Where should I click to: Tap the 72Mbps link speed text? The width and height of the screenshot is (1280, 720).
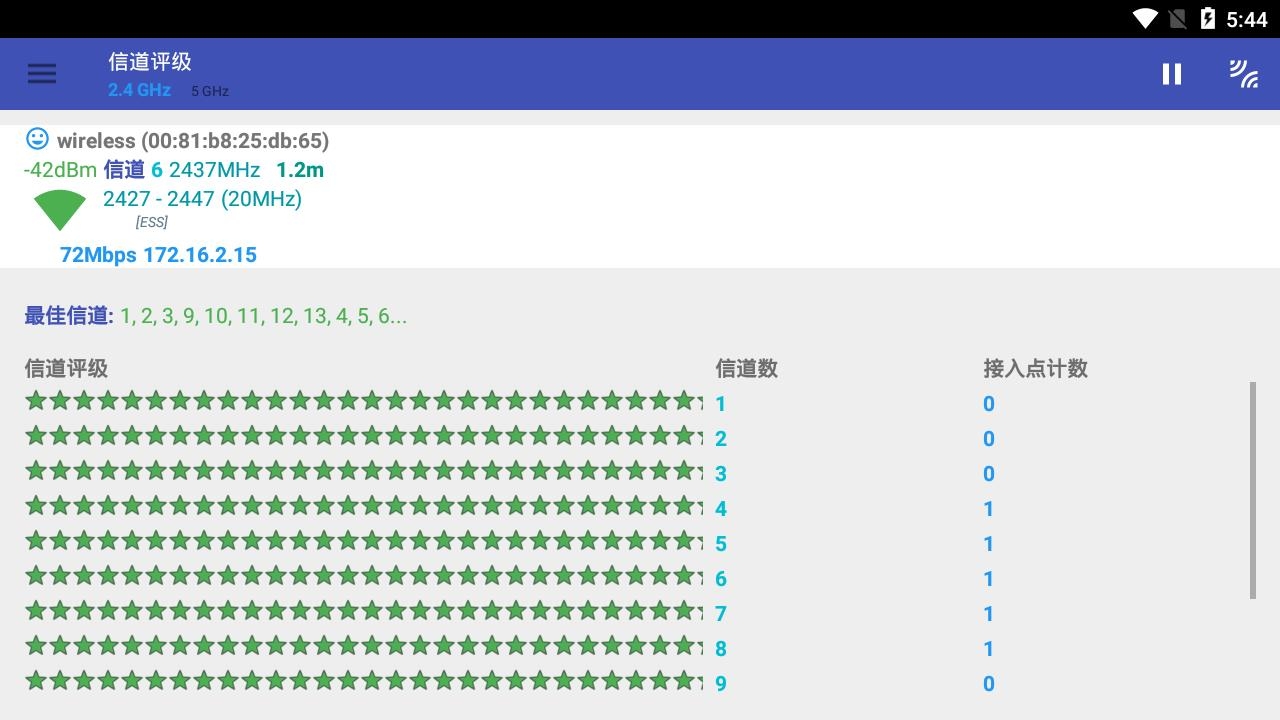[98, 255]
